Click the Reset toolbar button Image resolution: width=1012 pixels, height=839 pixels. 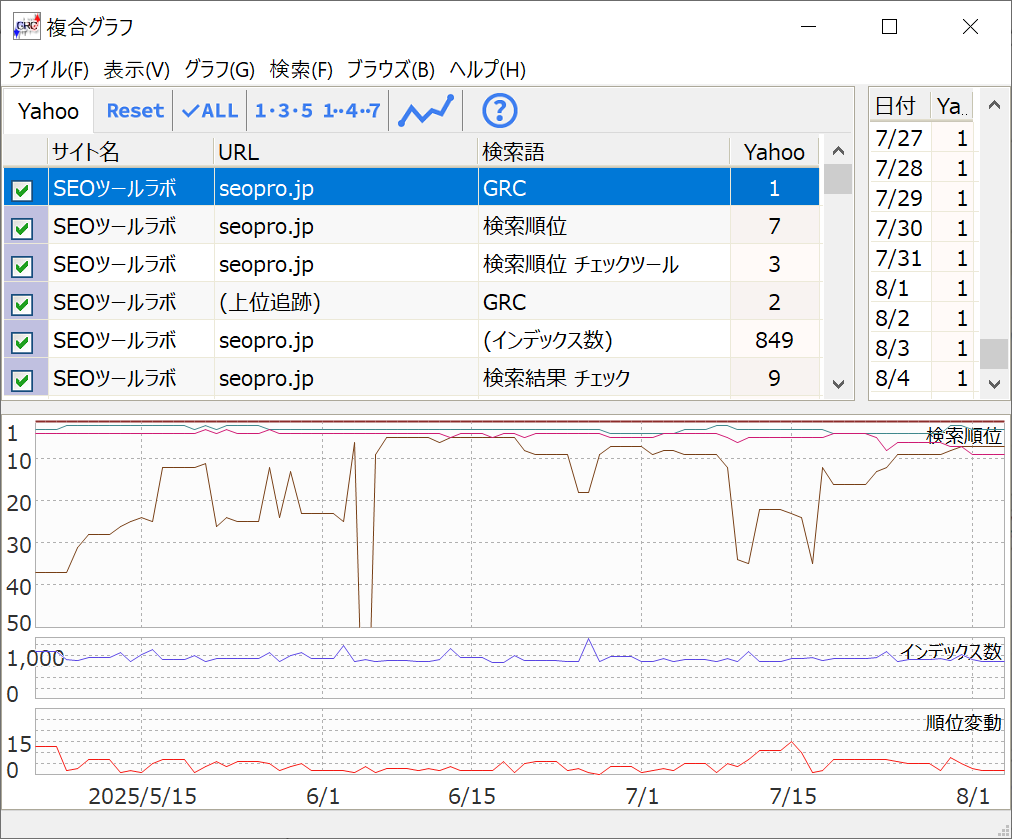pyautogui.click(x=135, y=110)
